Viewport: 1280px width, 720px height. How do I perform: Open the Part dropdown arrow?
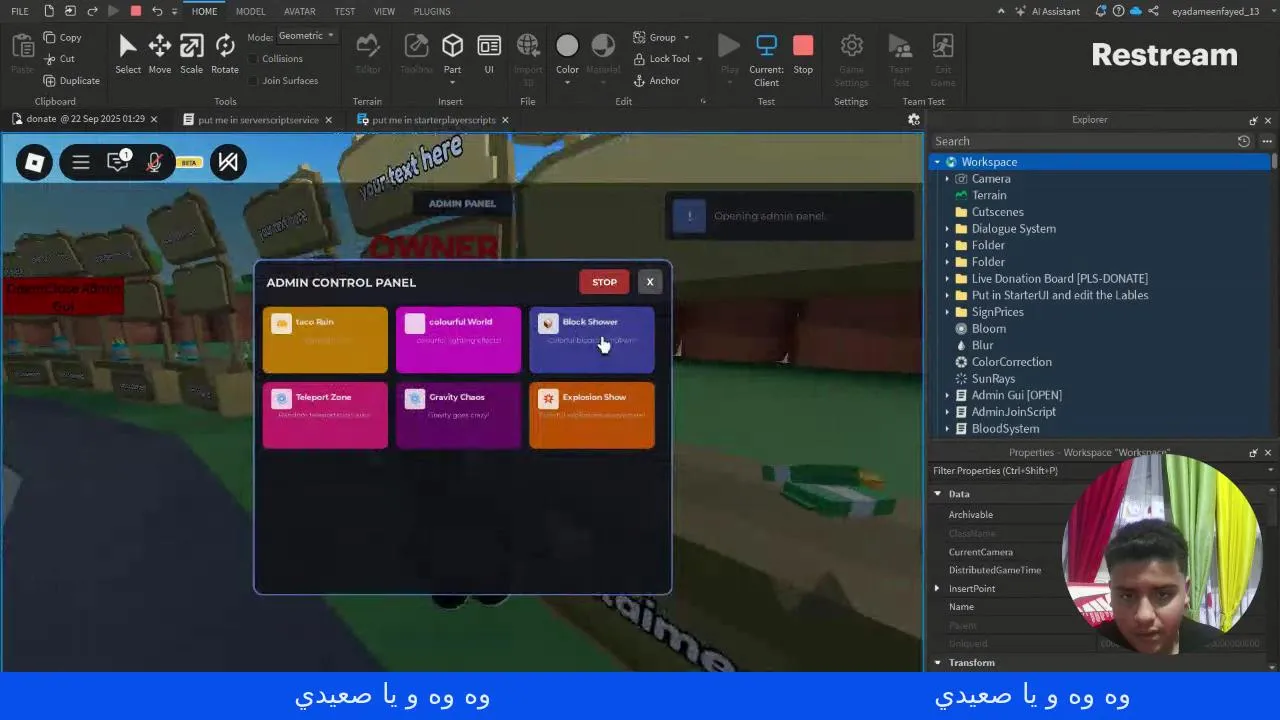click(452, 83)
